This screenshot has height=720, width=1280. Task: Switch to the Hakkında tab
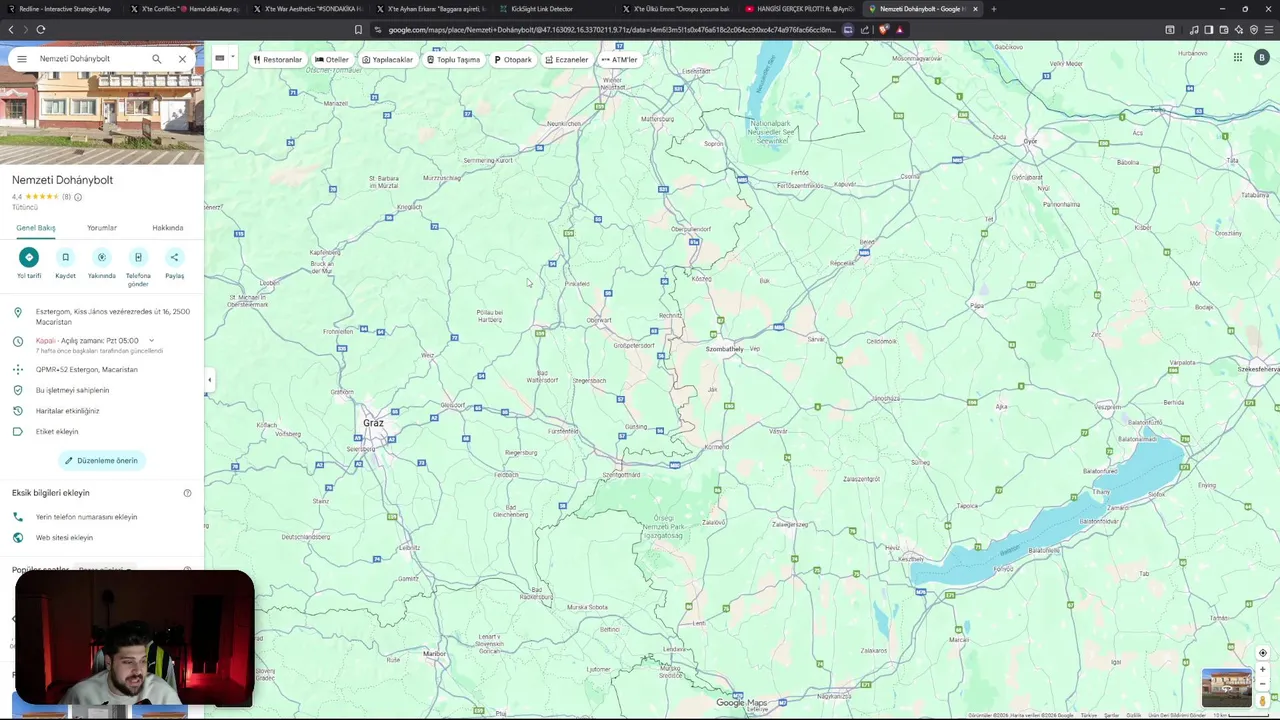click(168, 228)
